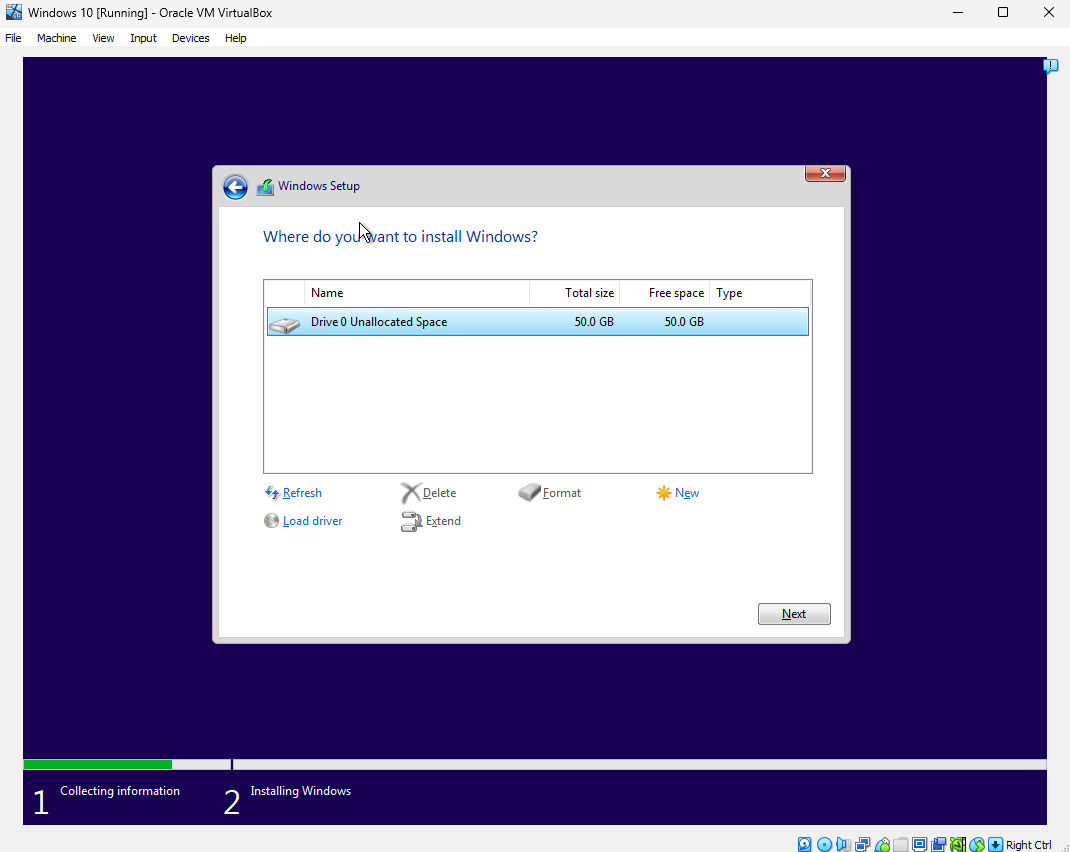
Task: Click the recording status icon
Action: [x=938, y=844]
